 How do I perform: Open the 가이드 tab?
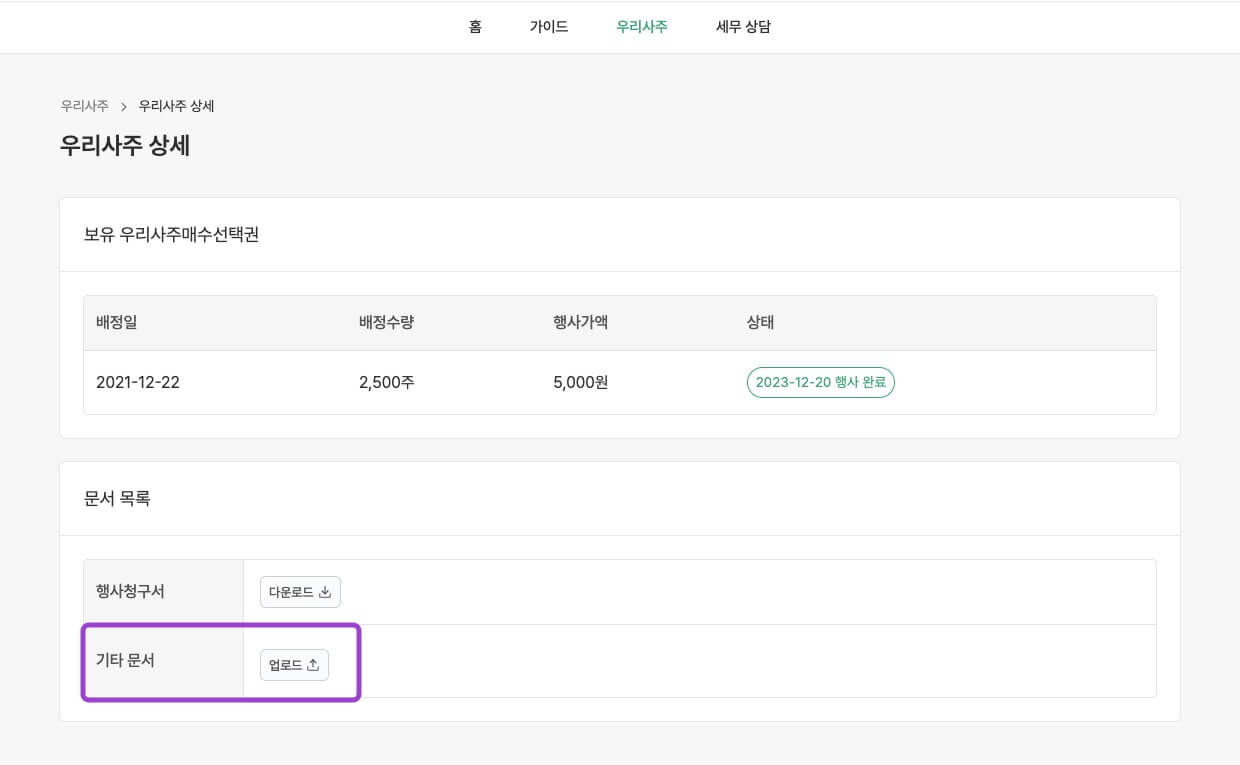pyautogui.click(x=549, y=27)
